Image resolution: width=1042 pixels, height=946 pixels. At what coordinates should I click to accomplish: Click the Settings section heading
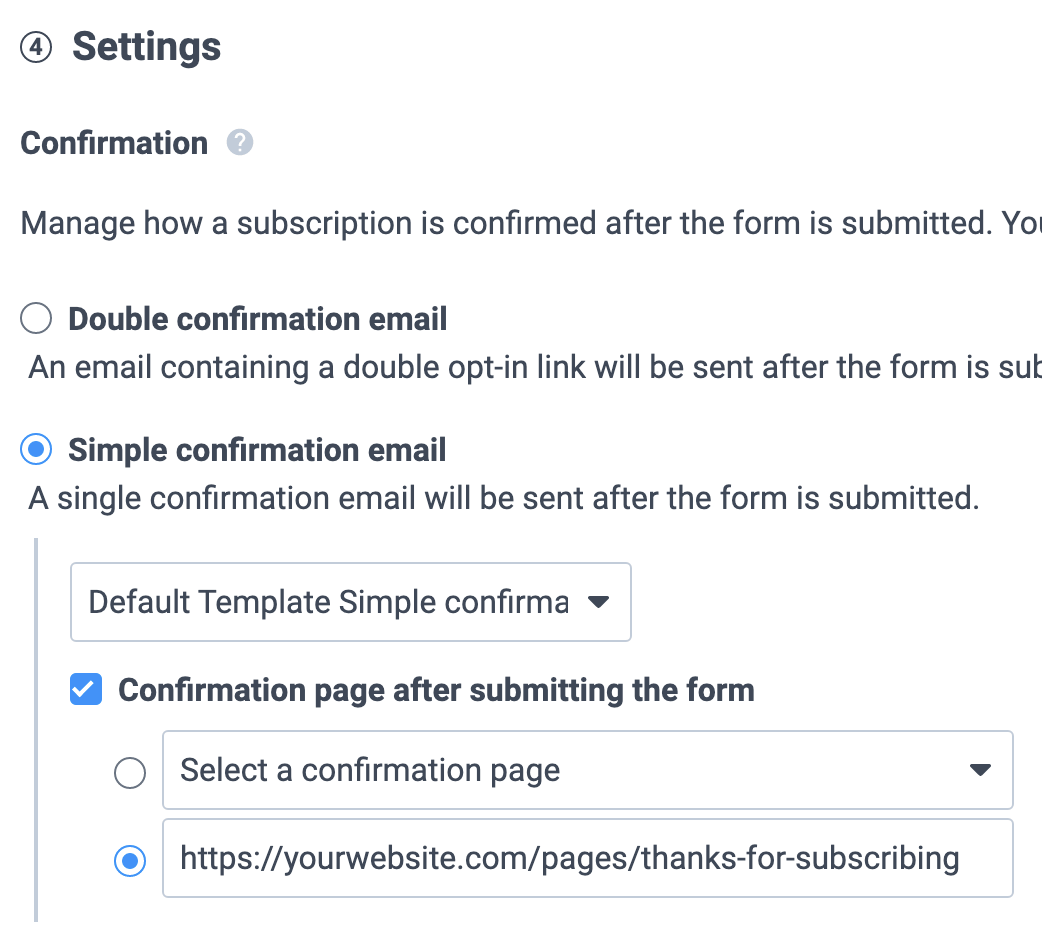(146, 47)
